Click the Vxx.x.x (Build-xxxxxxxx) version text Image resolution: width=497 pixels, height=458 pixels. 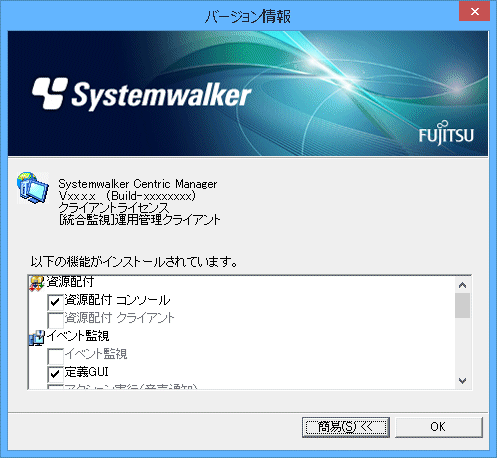point(127,196)
